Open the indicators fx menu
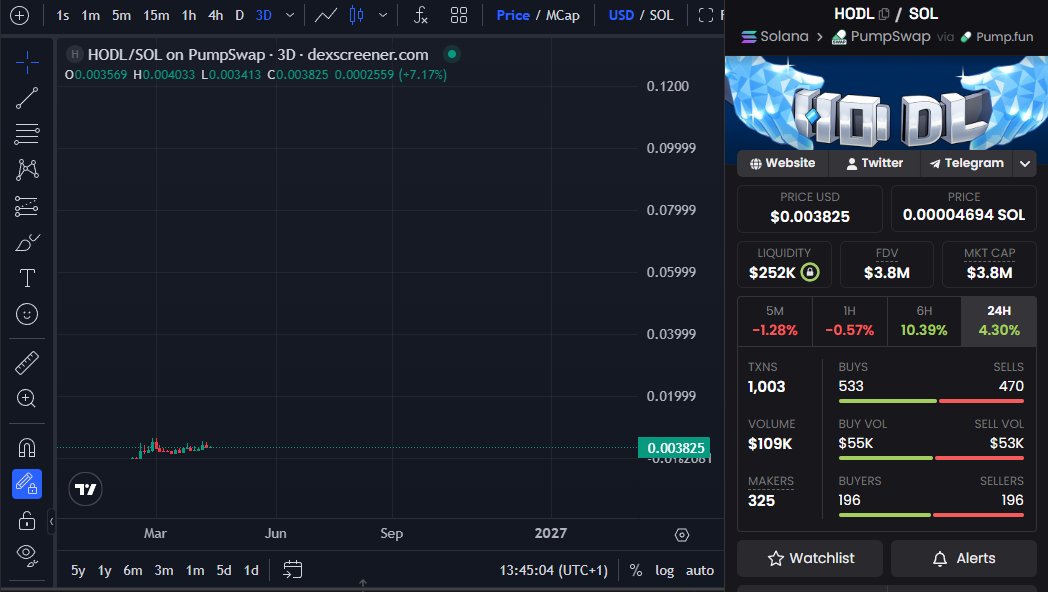 420,15
